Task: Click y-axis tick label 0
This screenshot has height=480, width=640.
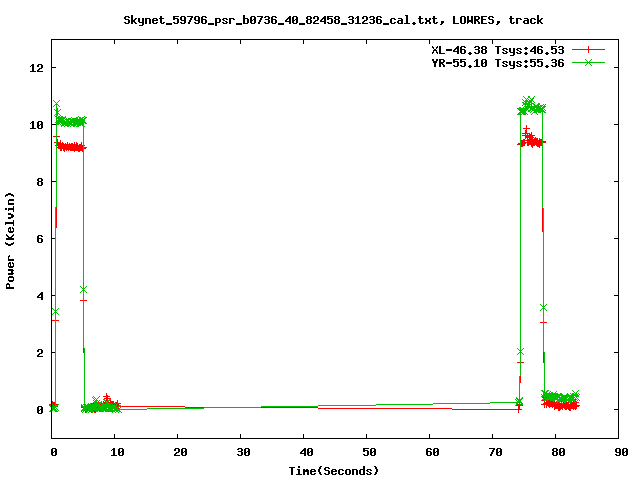Action: 40,410
